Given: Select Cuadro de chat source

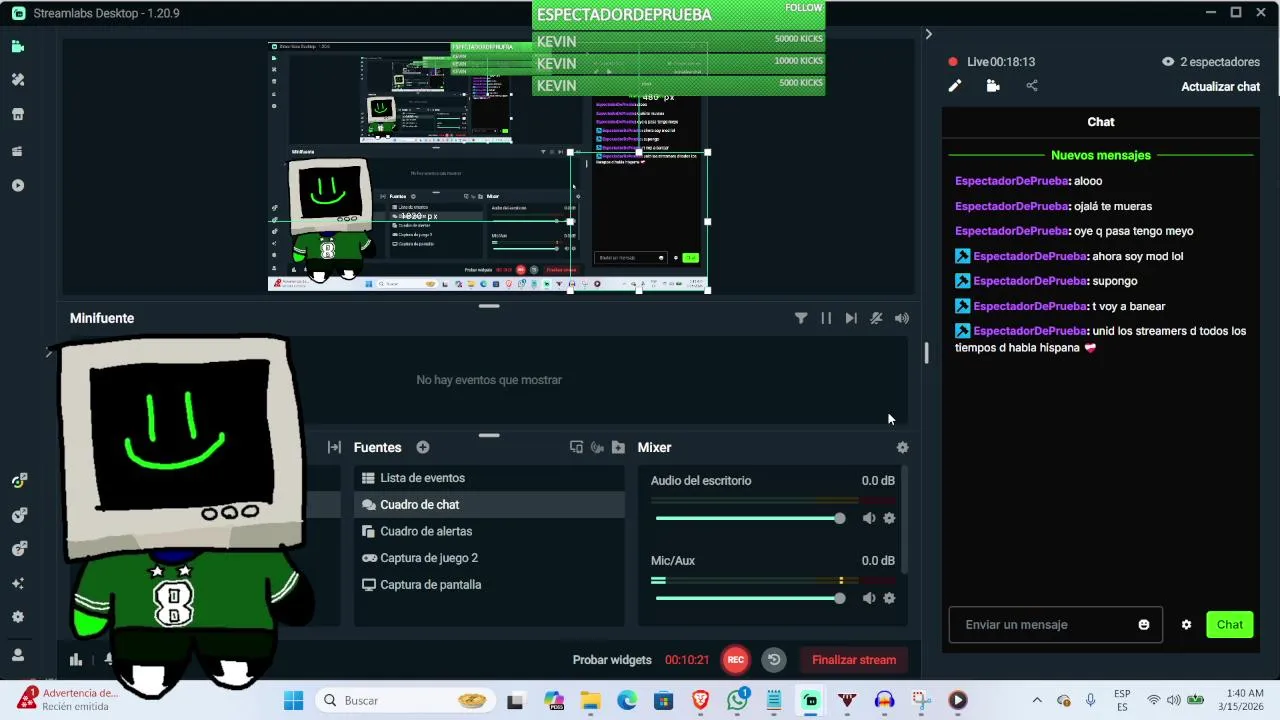Looking at the screenshot, I should (489, 505).
